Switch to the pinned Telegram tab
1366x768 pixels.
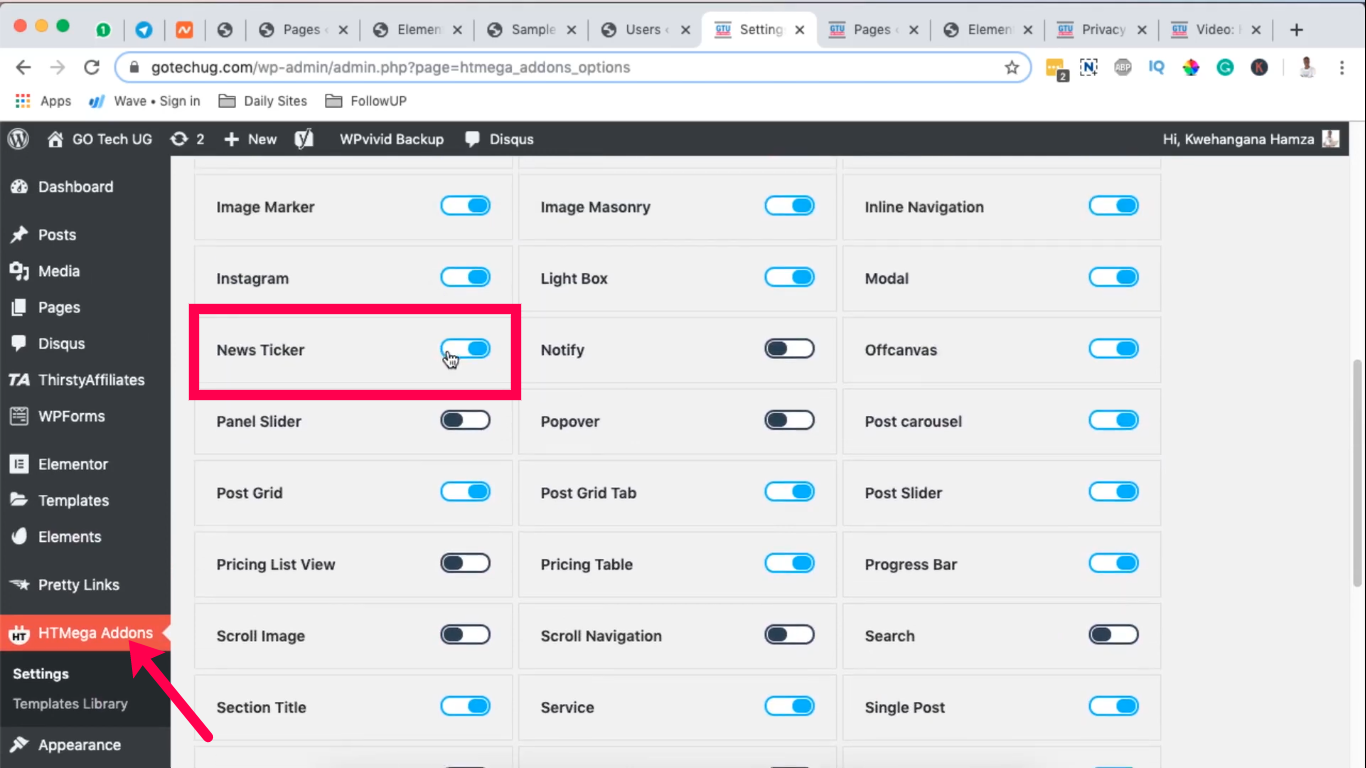point(144,30)
